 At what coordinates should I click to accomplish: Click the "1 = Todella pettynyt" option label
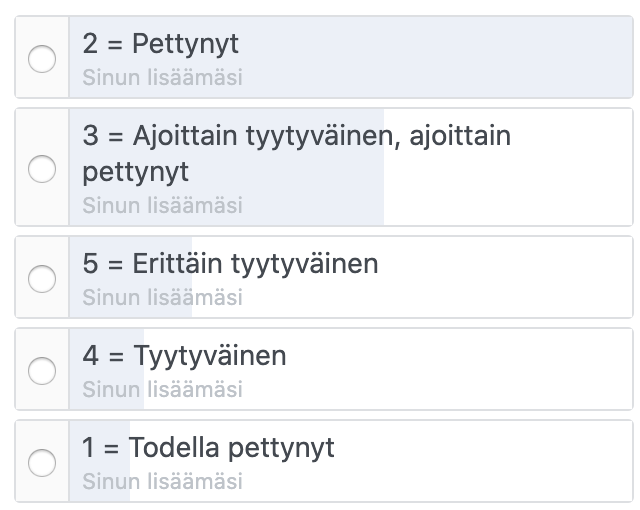pos(209,447)
